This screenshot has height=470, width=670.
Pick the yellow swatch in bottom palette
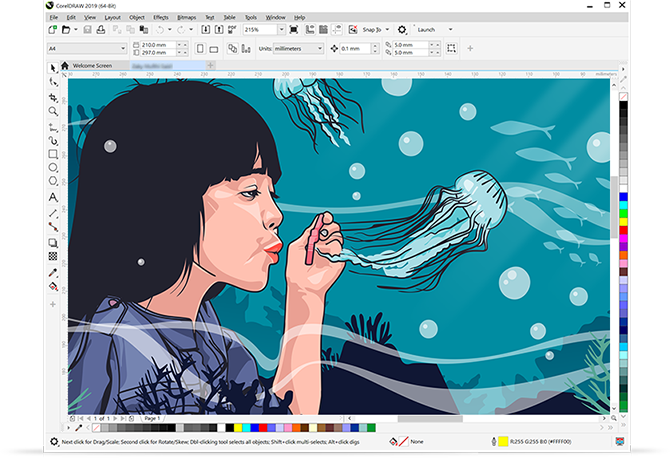coord(238,427)
